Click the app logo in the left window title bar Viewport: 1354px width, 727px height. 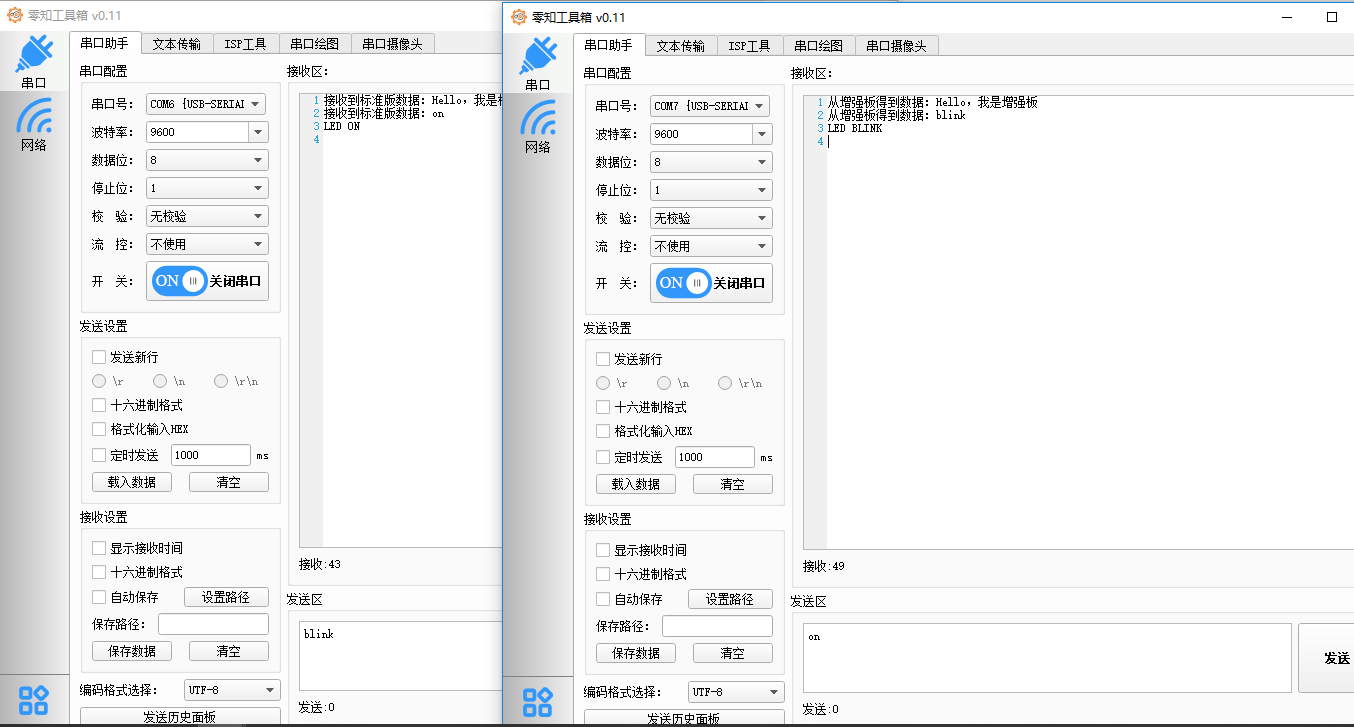tap(14, 15)
